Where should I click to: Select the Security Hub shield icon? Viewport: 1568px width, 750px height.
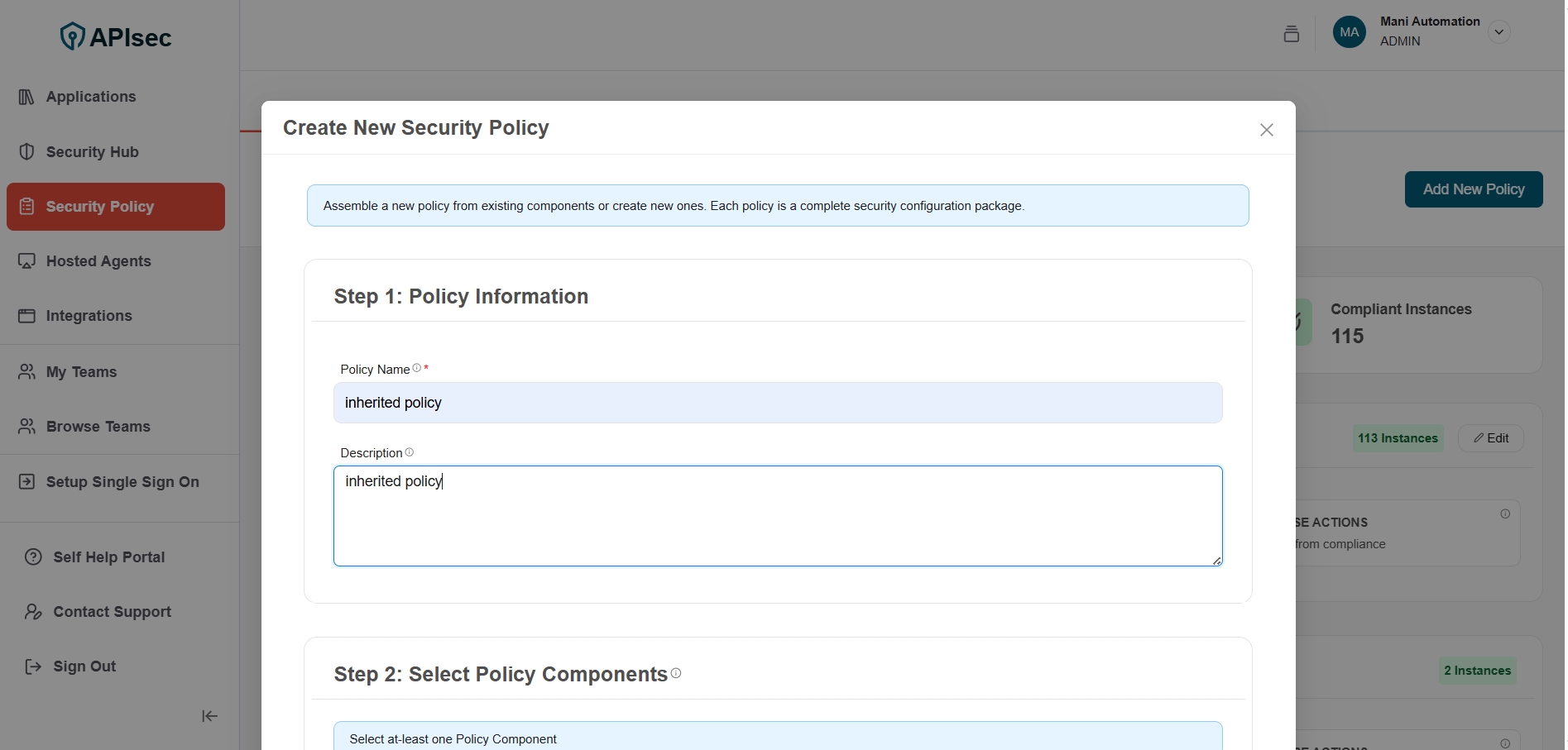point(26,151)
